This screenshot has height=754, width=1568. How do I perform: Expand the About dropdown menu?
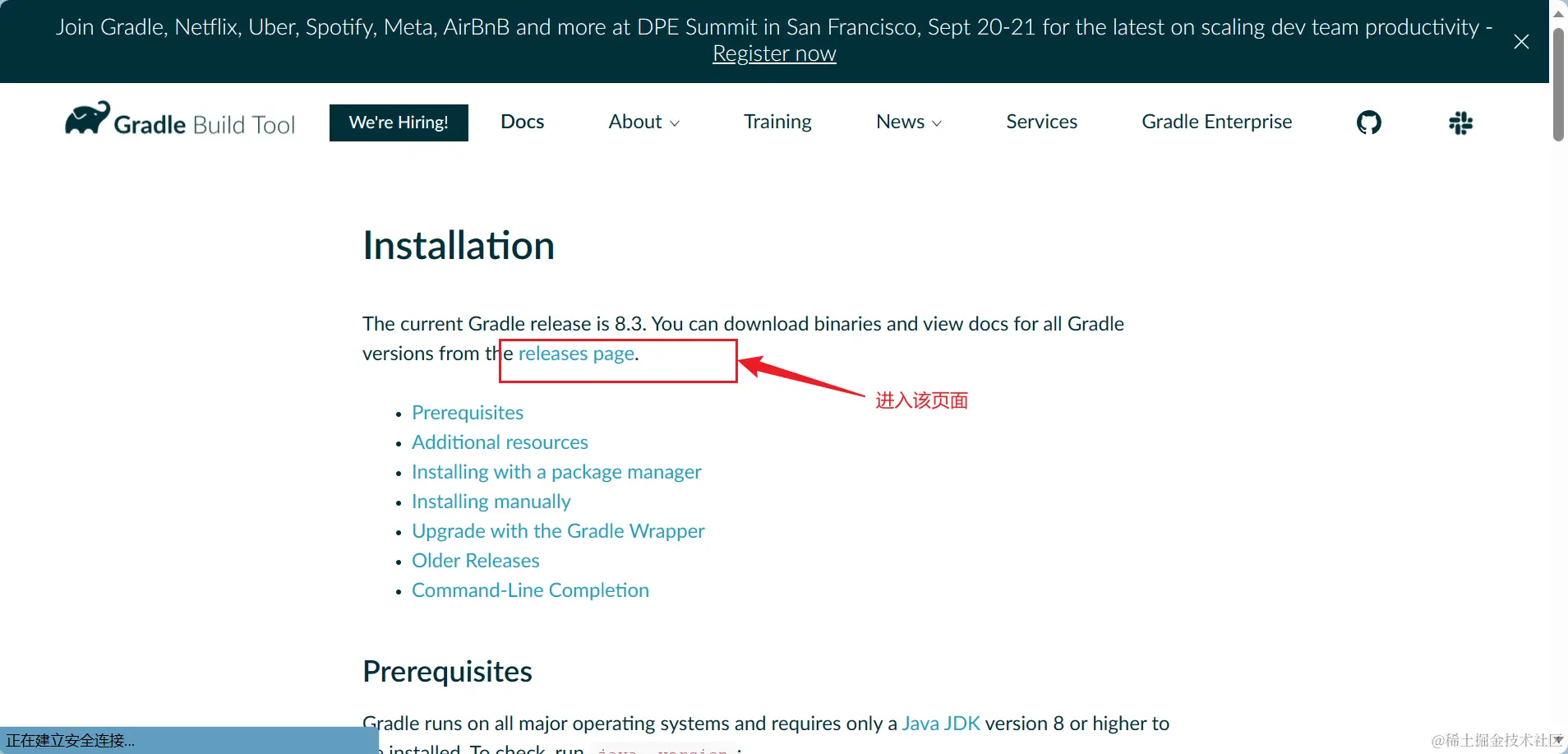pyautogui.click(x=644, y=122)
